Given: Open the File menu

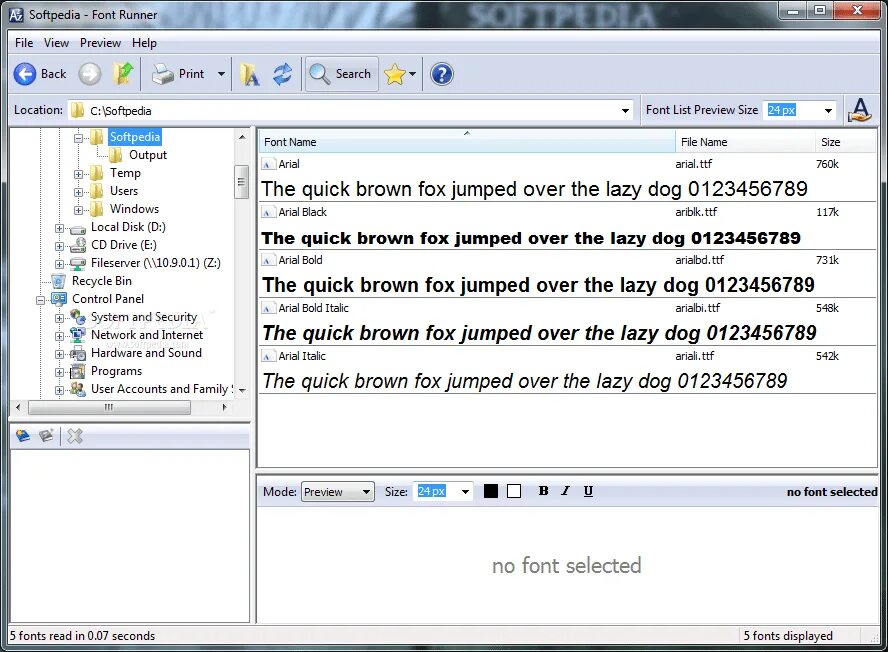Looking at the screenshot, I should click(24, 43).
